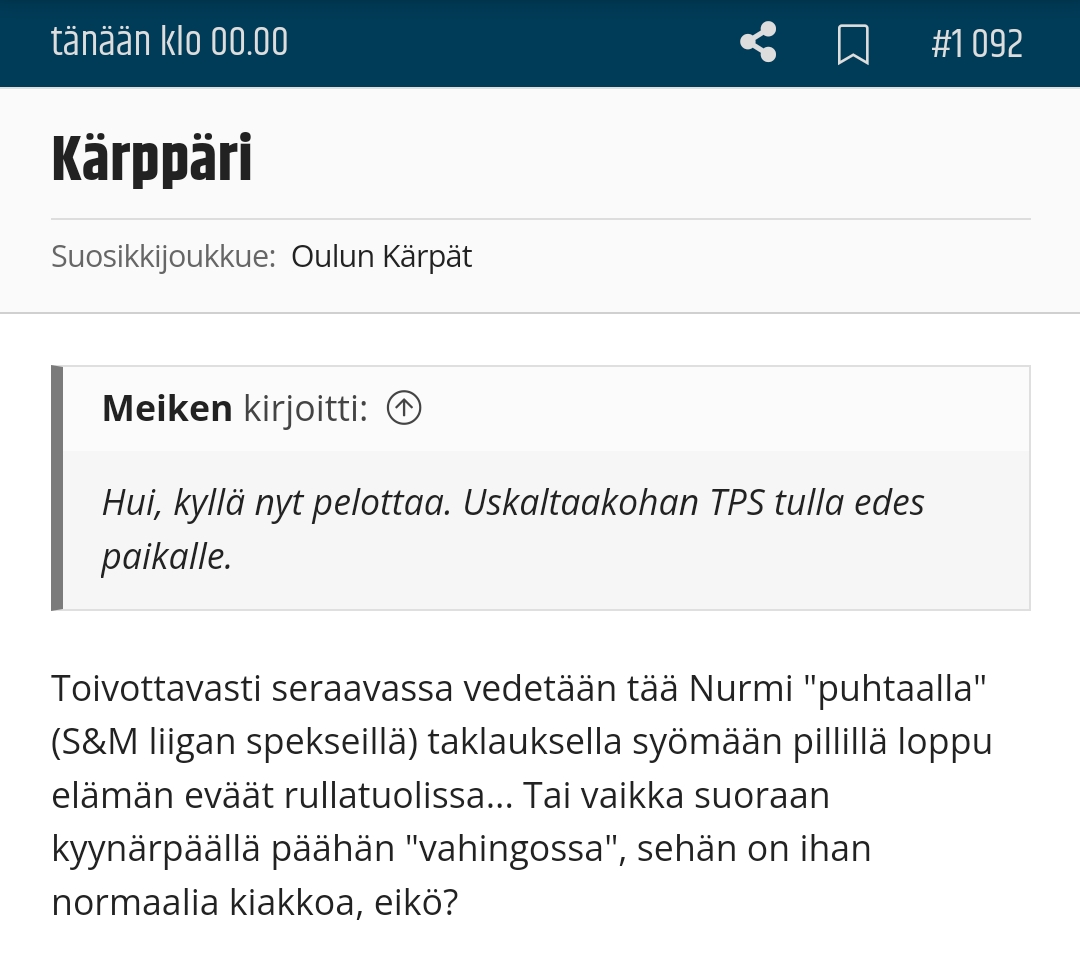Image resolution: width=1080 pixels, height=979 pixels.
Task: Click the share icon in the post header
Action: [758, 43]
